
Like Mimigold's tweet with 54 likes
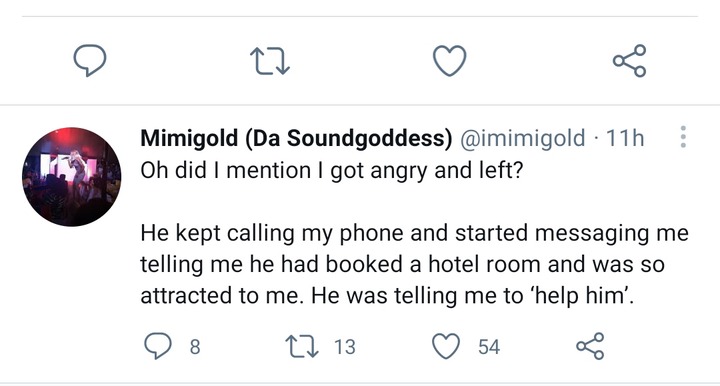coord(446,346)
